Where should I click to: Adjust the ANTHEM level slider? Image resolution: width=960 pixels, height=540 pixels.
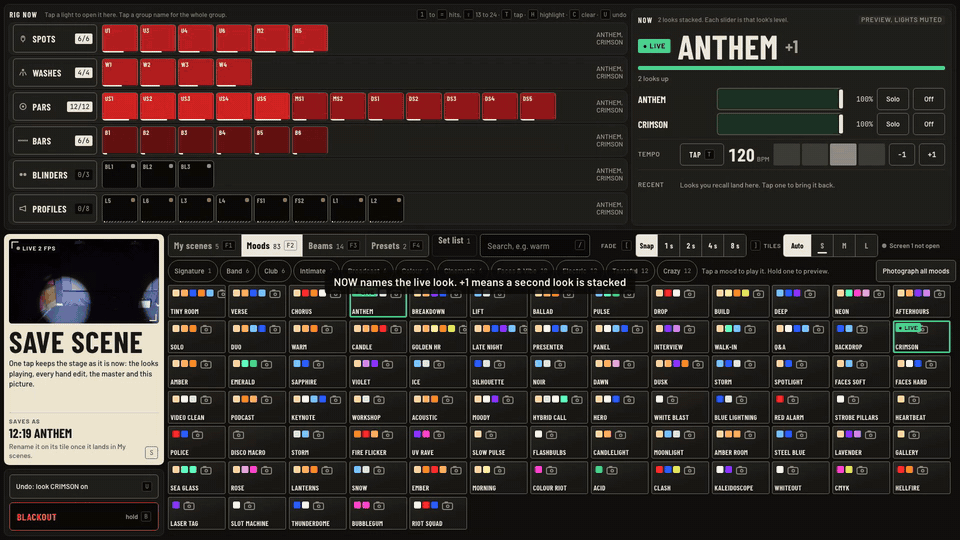(780, 99)
